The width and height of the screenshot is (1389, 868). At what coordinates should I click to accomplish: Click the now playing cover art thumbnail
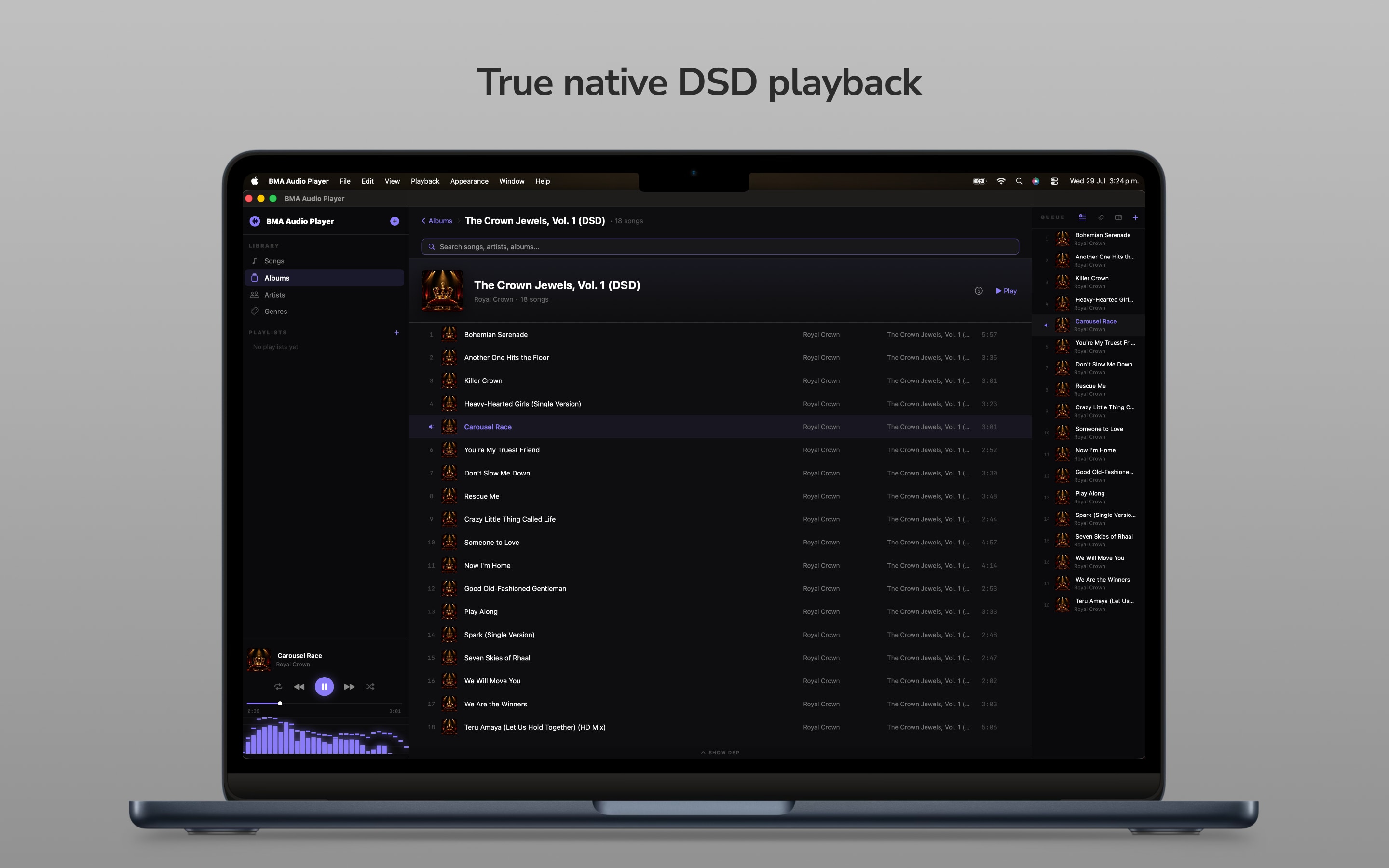[259, 660]
